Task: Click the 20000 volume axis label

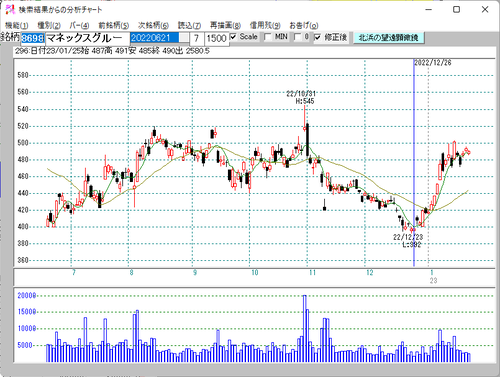Action: click(x=27, y=296)
